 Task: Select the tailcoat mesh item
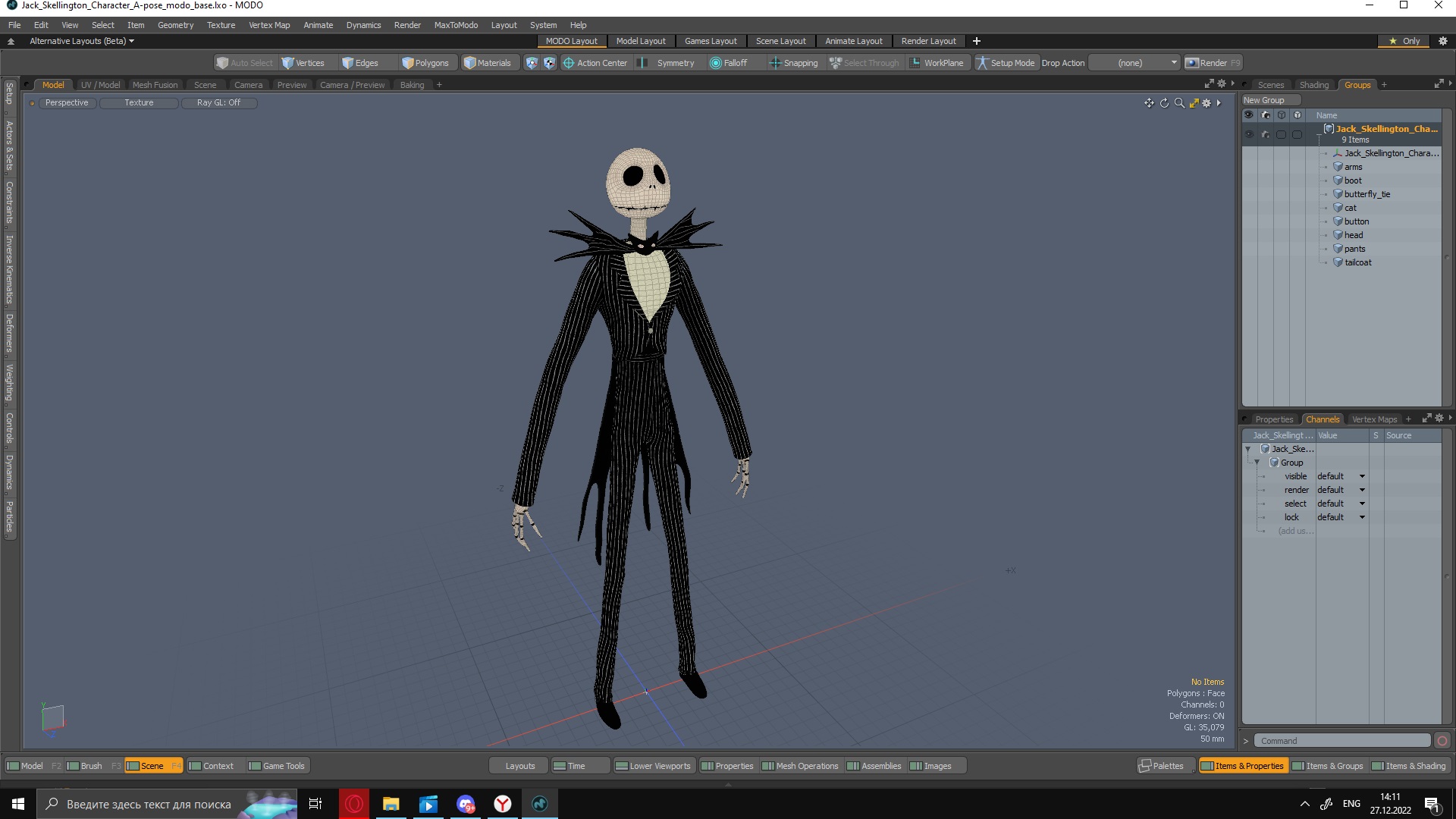(1357, 262)
